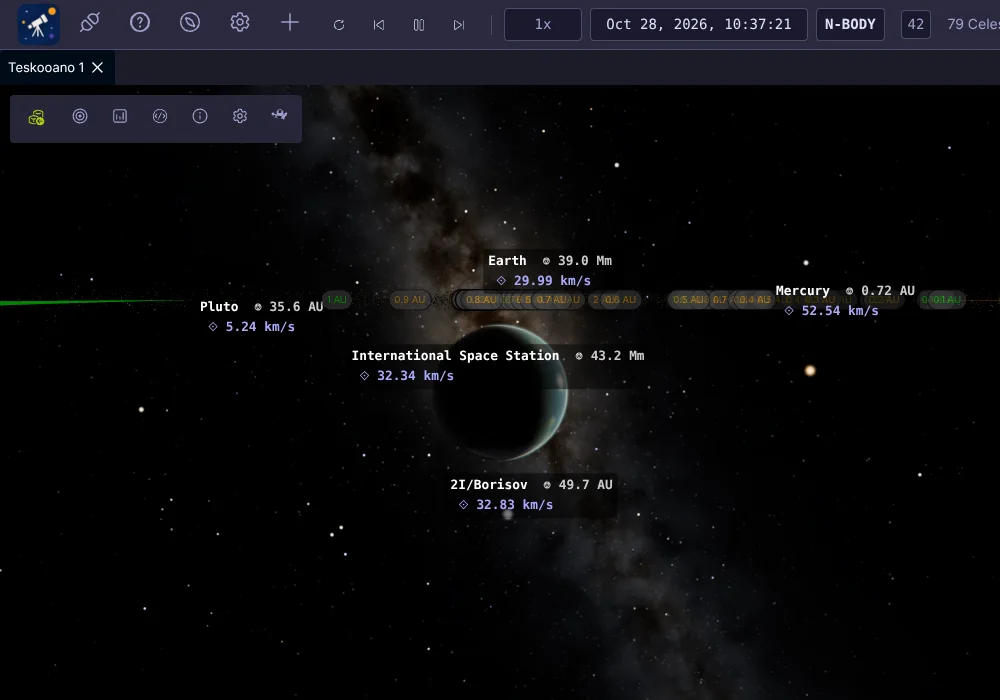Open the help question mark icon
This screenshot has height=700, width=1000.
coord(140,23)
